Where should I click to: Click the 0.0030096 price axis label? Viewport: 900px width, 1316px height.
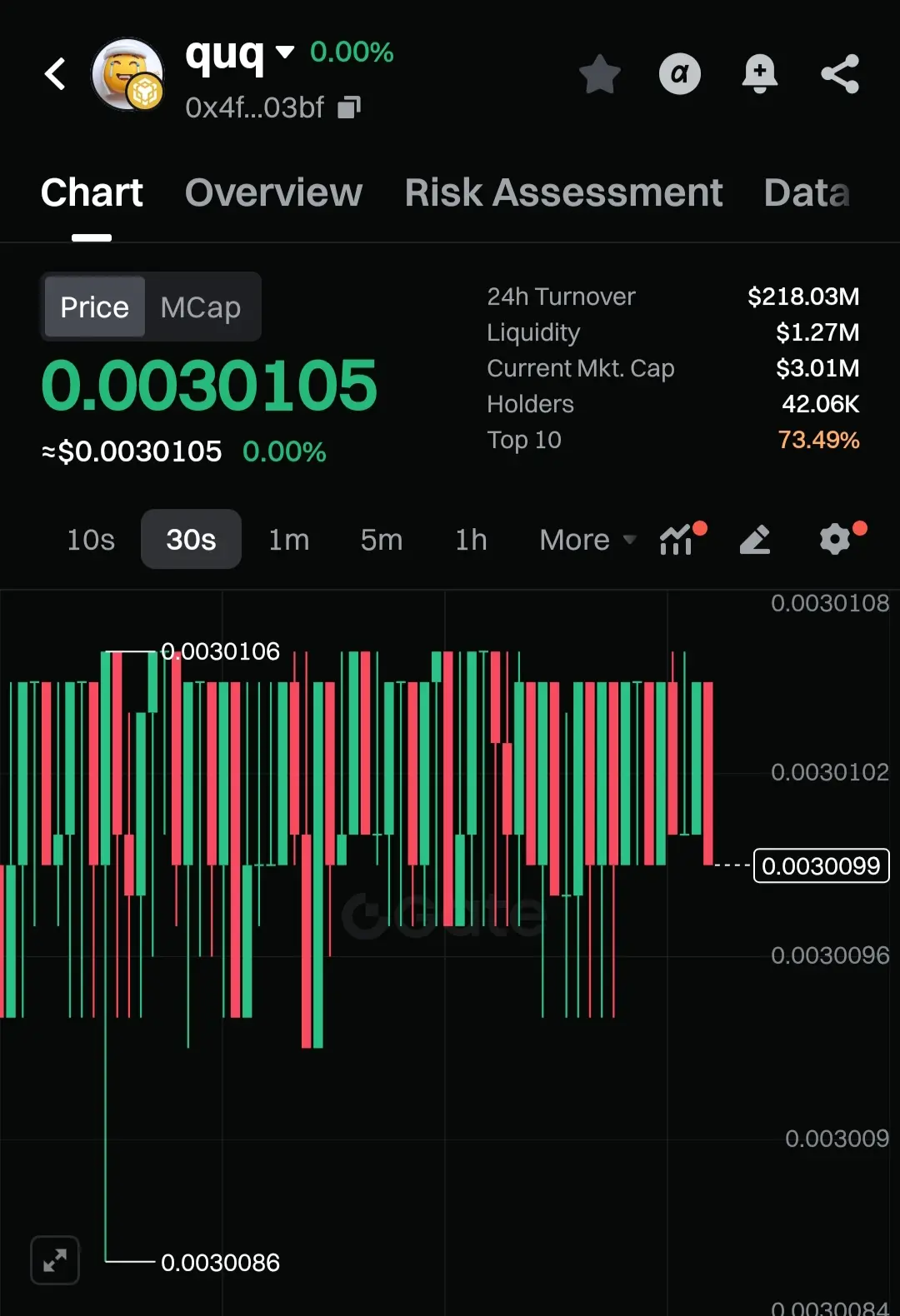tap(830, 955)
